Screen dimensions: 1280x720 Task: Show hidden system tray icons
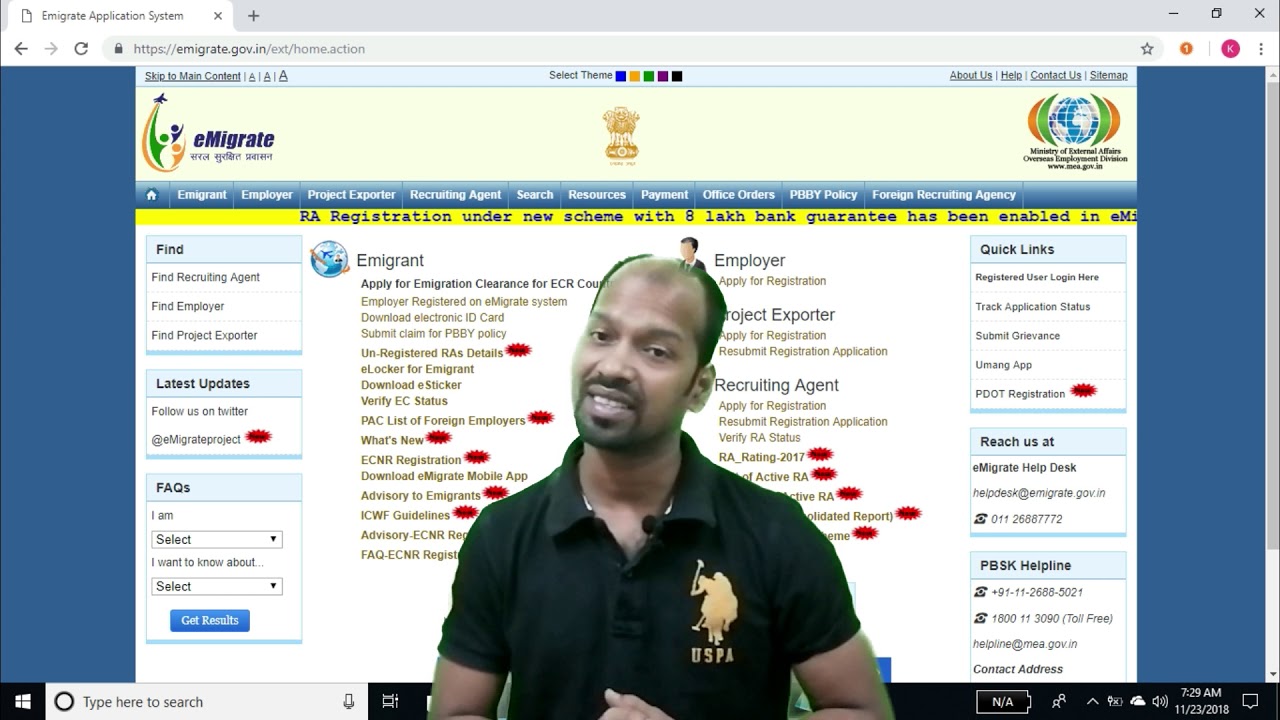[1092, 702]
